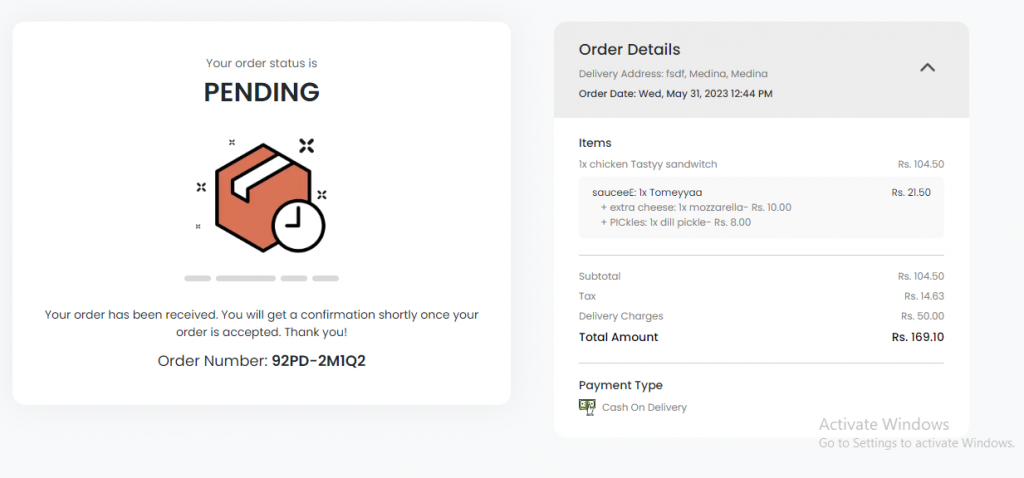Click the Delivery Charges row label
Image resolution: width=1024 pixels, height=478 pixels.
coord(620,316)
